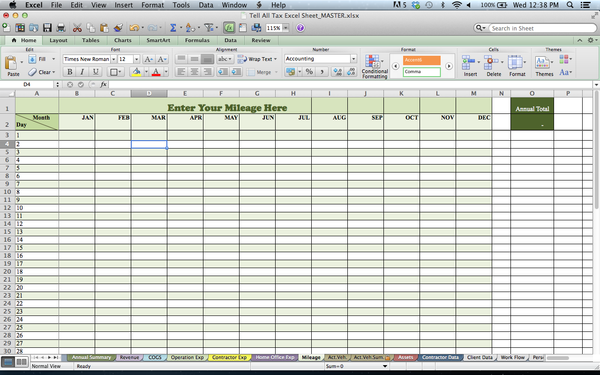Click the Save floppy disk icon
Image resolution: width=600 pixels, height=375 pixels.
tap(47, 28)
